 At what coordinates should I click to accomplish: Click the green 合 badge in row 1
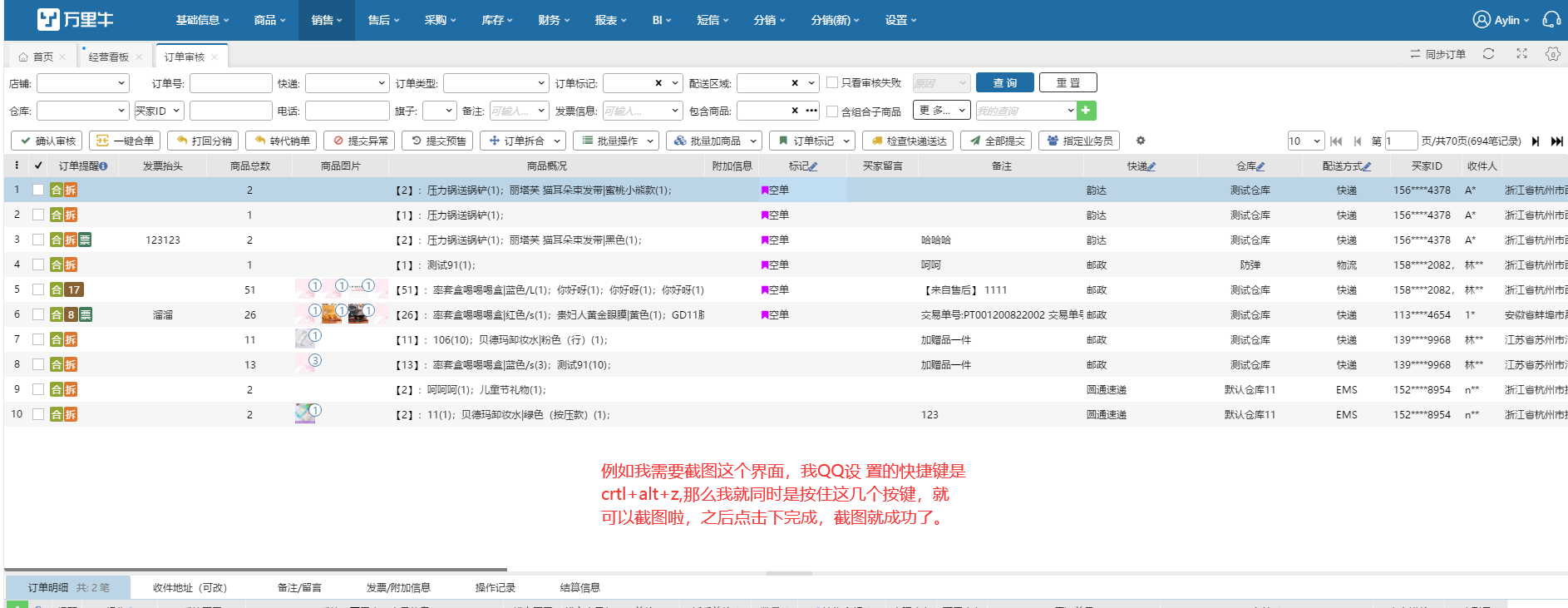57,190
